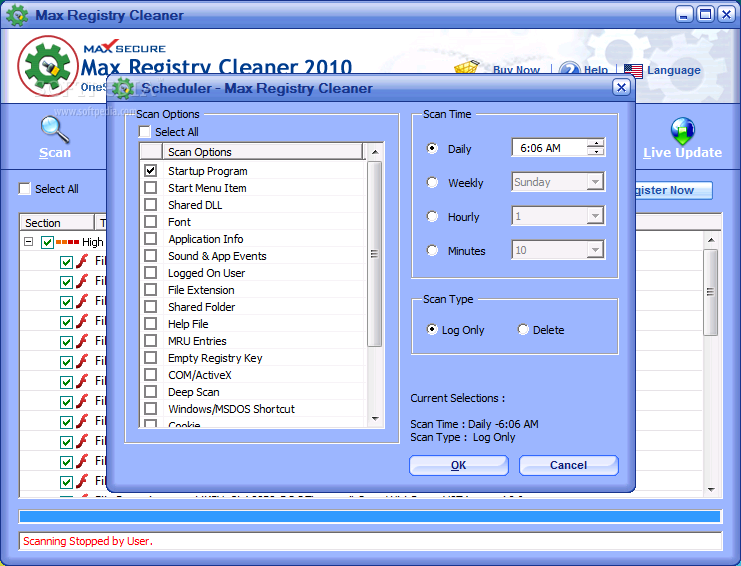The image size is (741, 566).
Task: Check the MRU Entries option
Action: (x=151, y=341)
